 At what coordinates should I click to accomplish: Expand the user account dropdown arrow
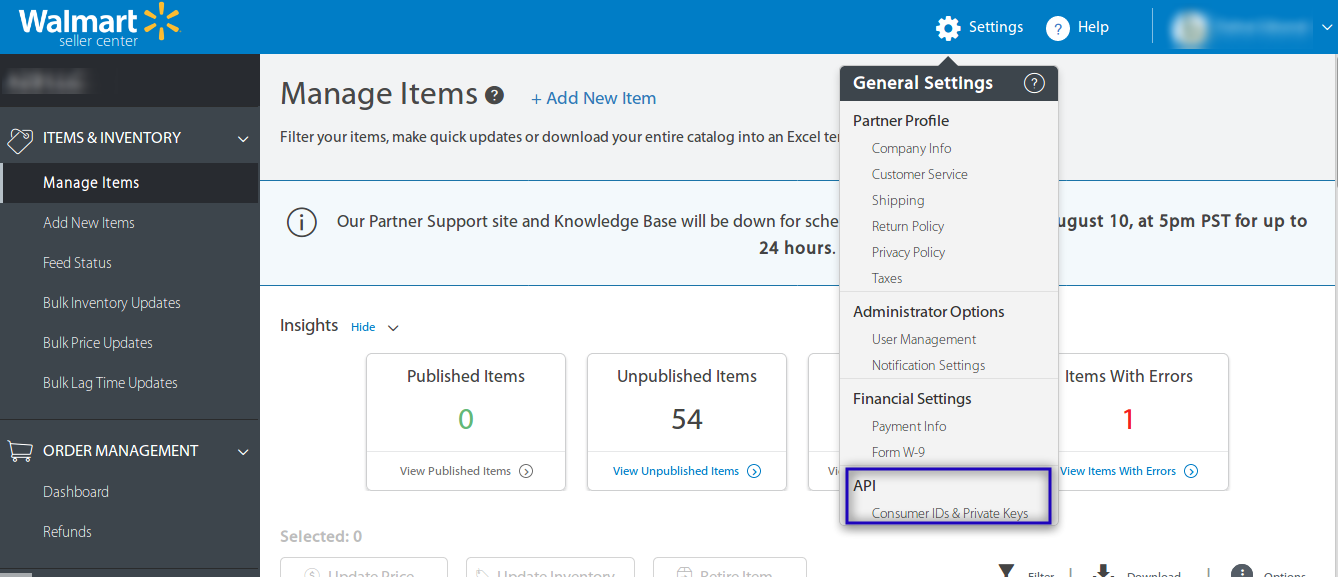pyautogui.click(x=1327, y=28)
